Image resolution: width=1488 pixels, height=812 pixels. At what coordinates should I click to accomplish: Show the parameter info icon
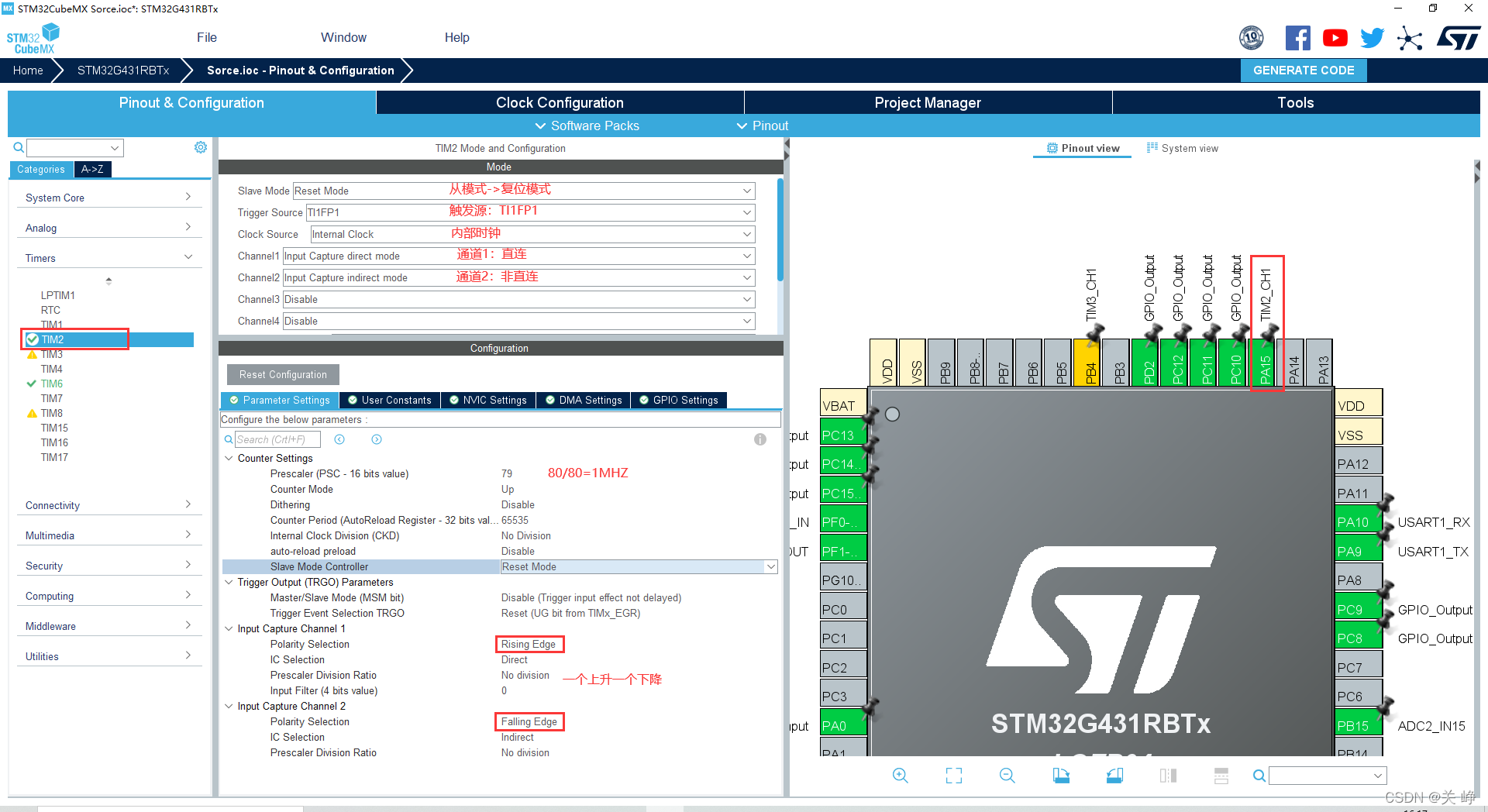tap(760, 439)
